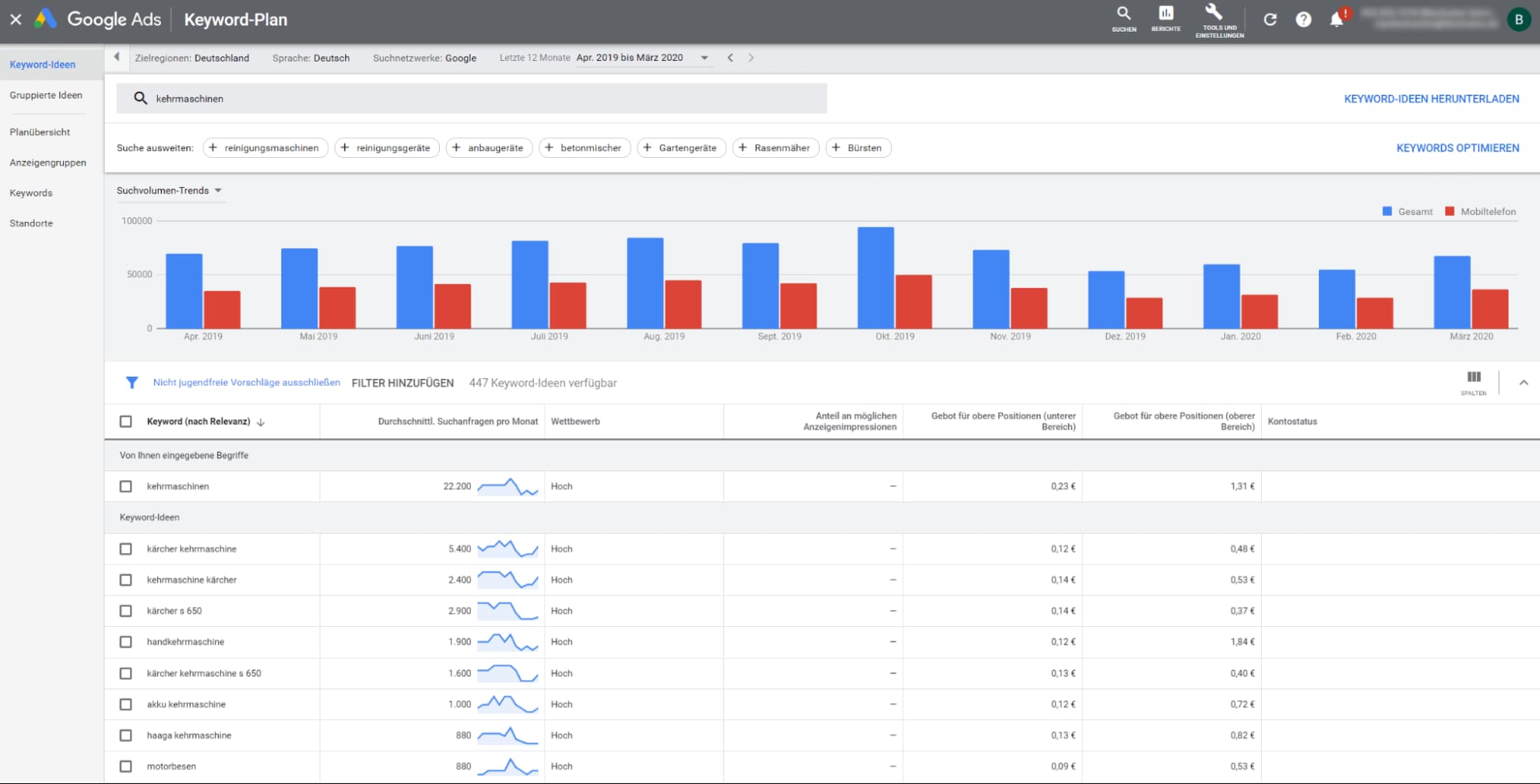
Task: Add betonmischer suggestion chip
Action: click(x=584, y=148)
